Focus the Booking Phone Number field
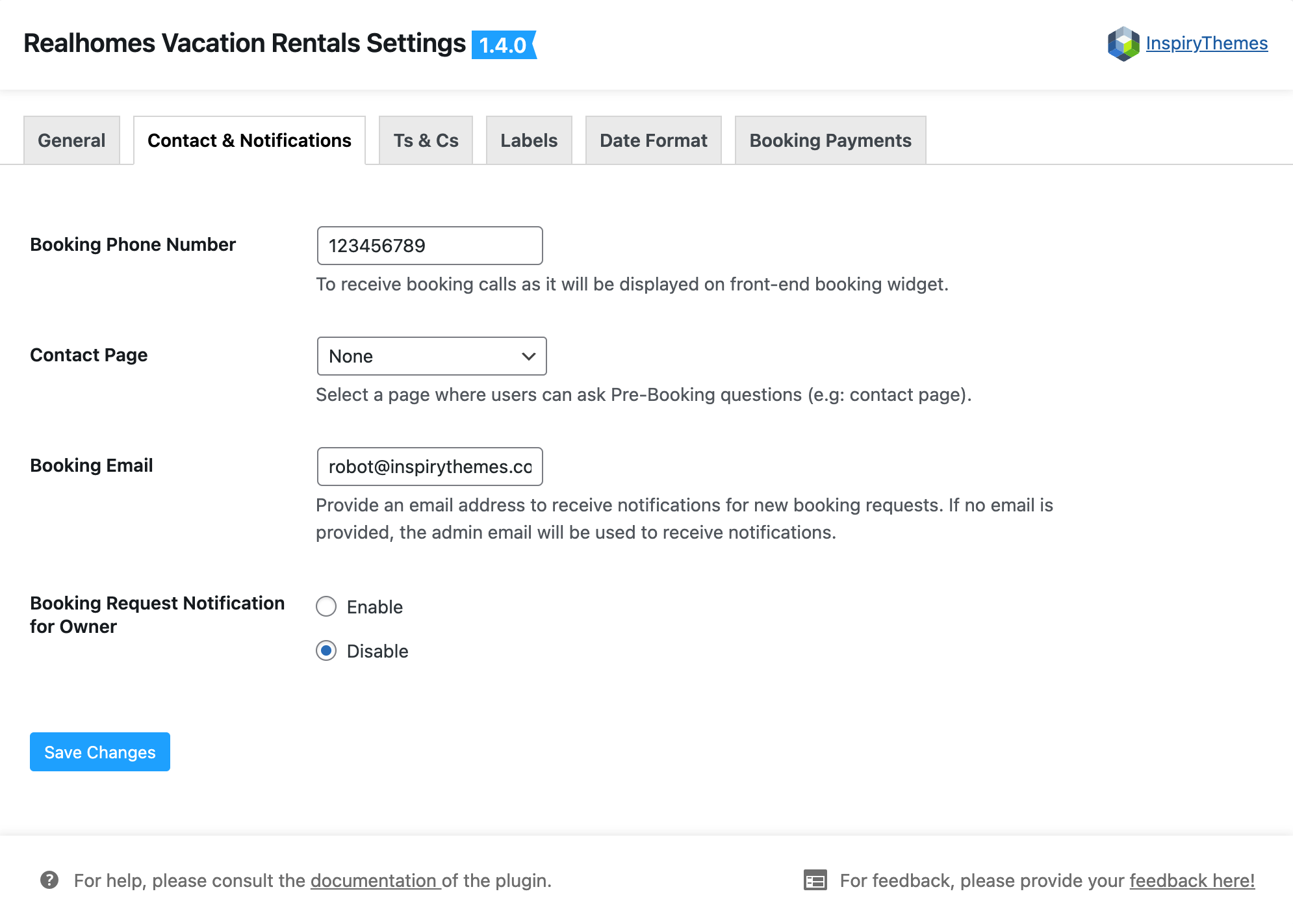The image size is (1293, 924). [x=429, y=246]
